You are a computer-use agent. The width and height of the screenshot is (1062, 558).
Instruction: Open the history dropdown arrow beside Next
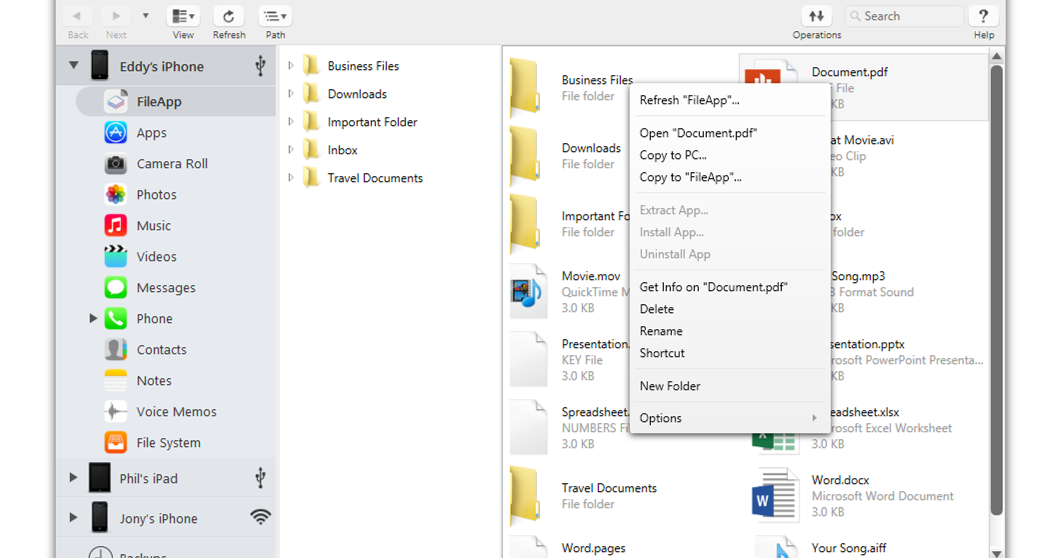(x=146, y=15)
